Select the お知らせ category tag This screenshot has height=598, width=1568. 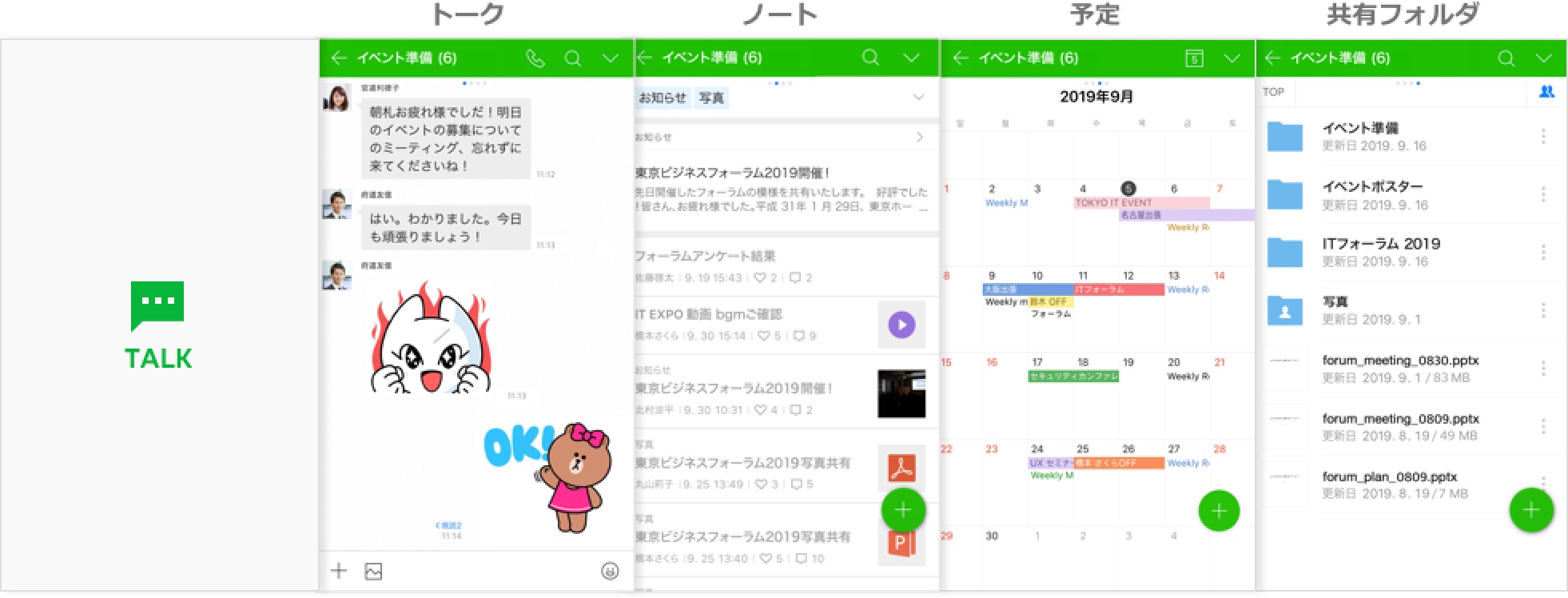click(663, 98)
